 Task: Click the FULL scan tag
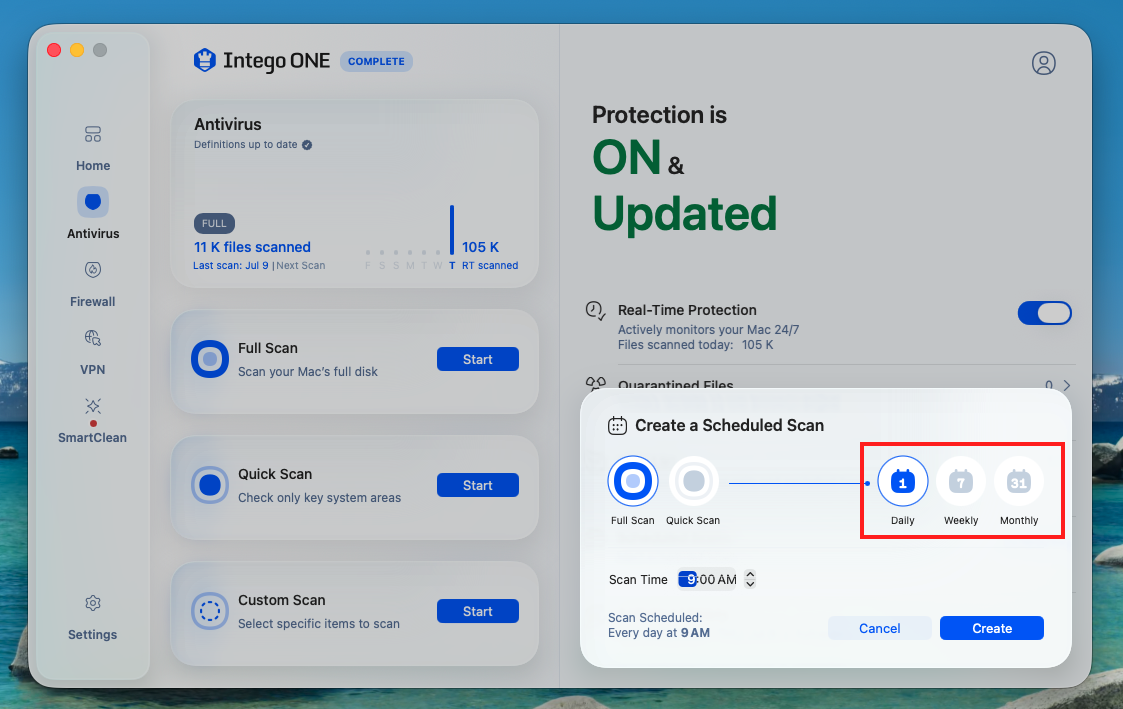pyautogui.click(x=214, y=223)
